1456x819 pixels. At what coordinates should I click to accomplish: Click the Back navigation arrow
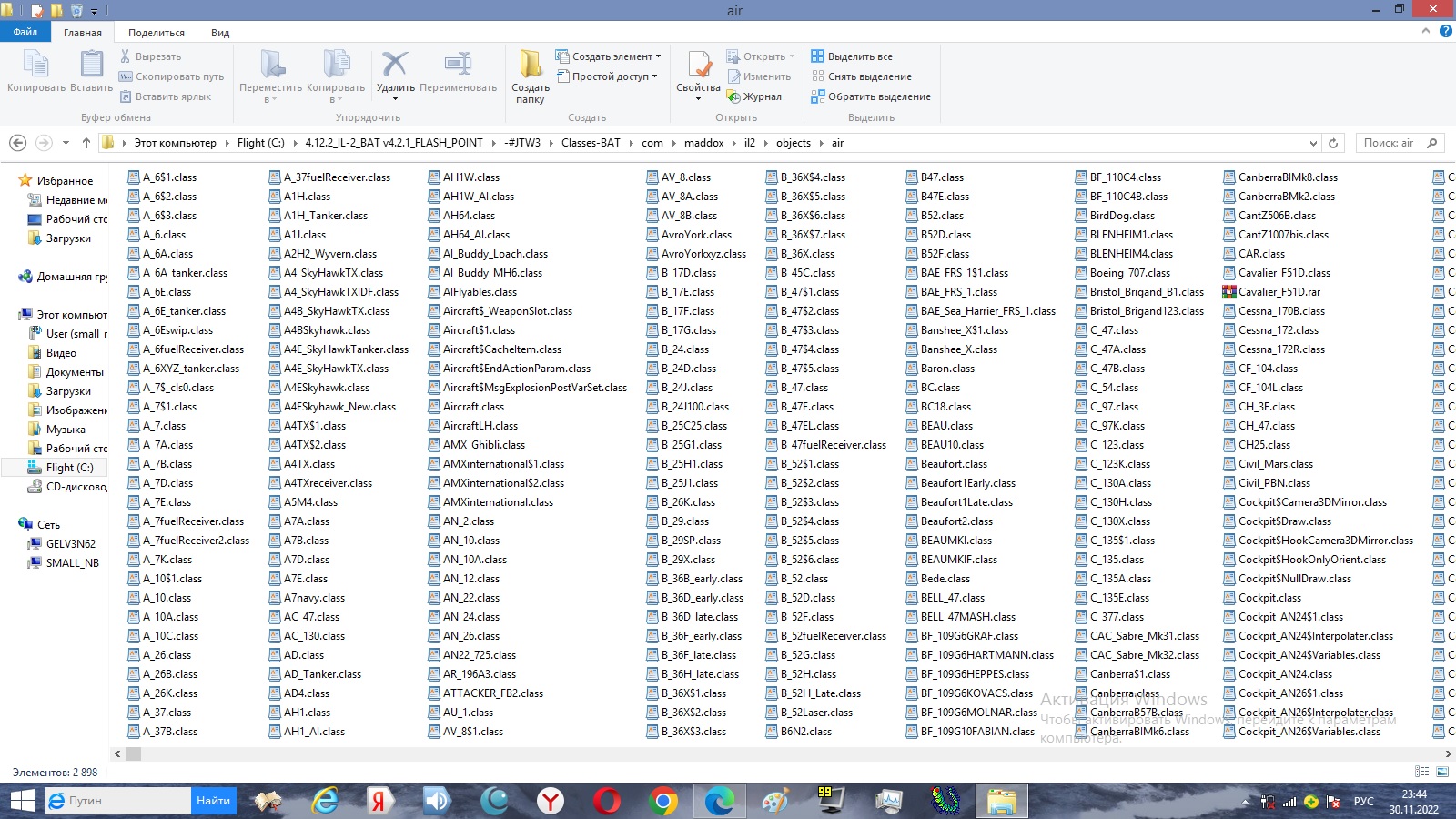pyautogui.click(x=17, y=143)
